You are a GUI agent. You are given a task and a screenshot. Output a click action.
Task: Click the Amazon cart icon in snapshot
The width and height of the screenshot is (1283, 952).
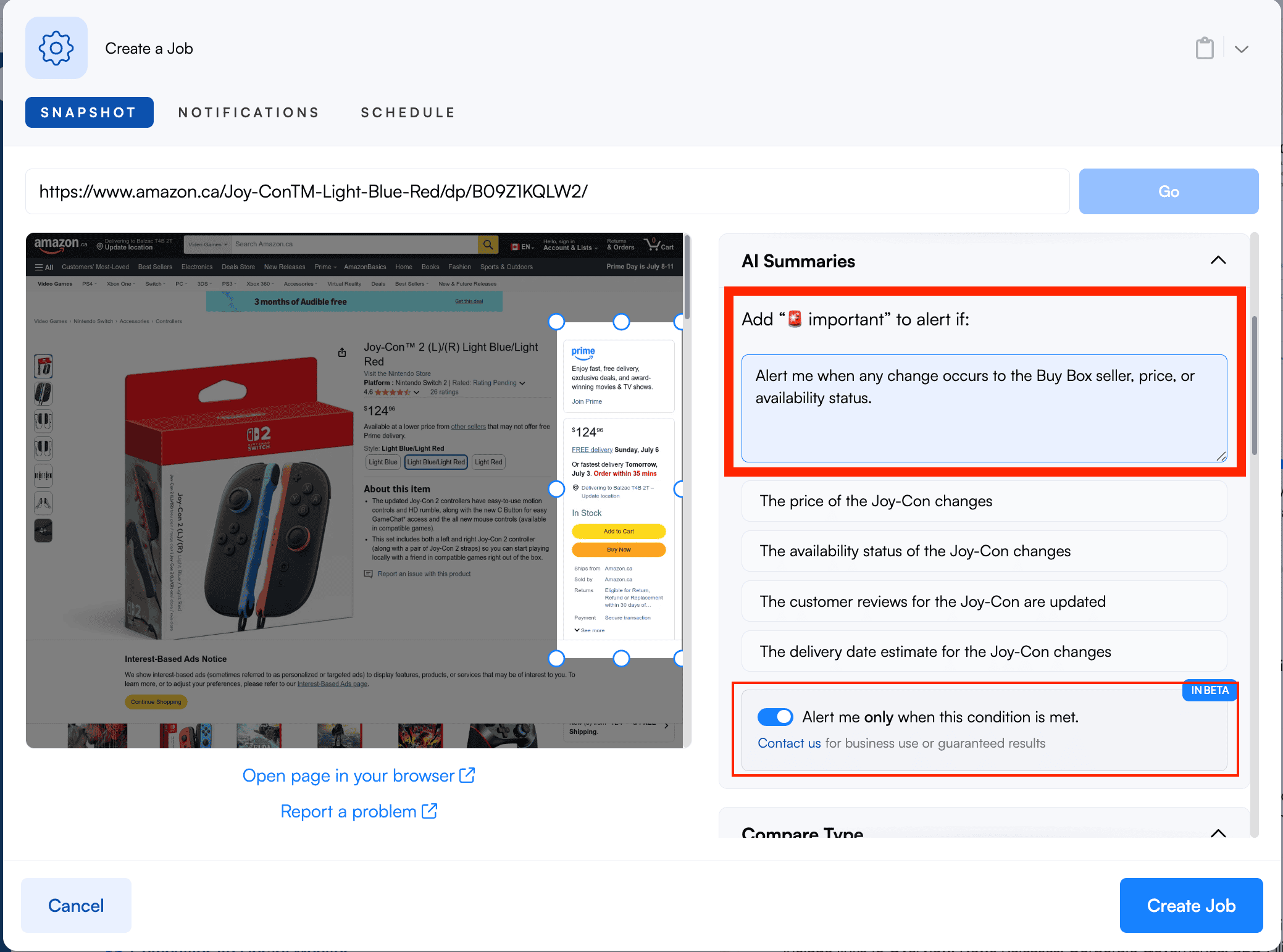pyautogui.click(x=659, y=244)
